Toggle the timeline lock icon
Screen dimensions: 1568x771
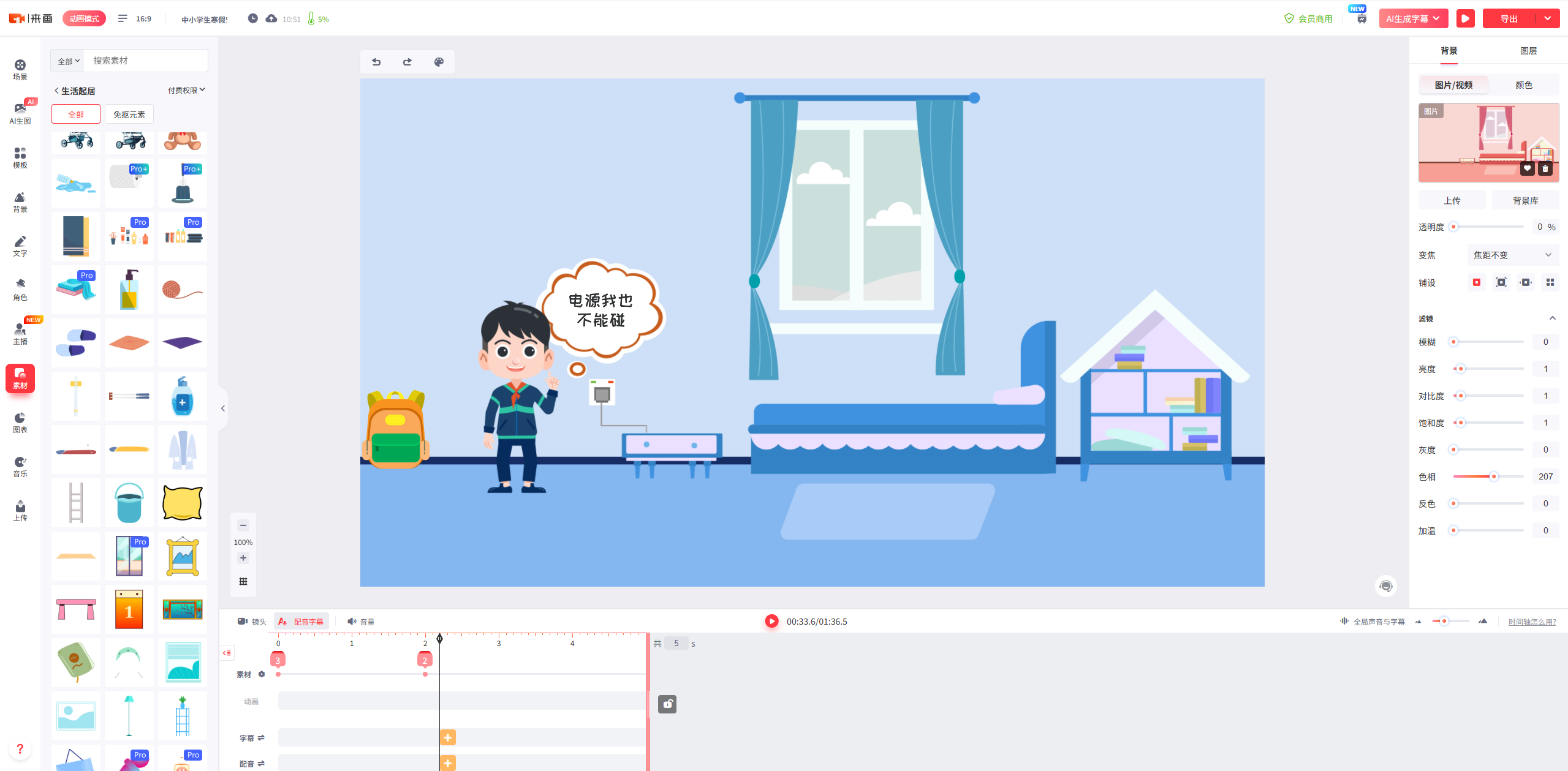pos(667,704)
